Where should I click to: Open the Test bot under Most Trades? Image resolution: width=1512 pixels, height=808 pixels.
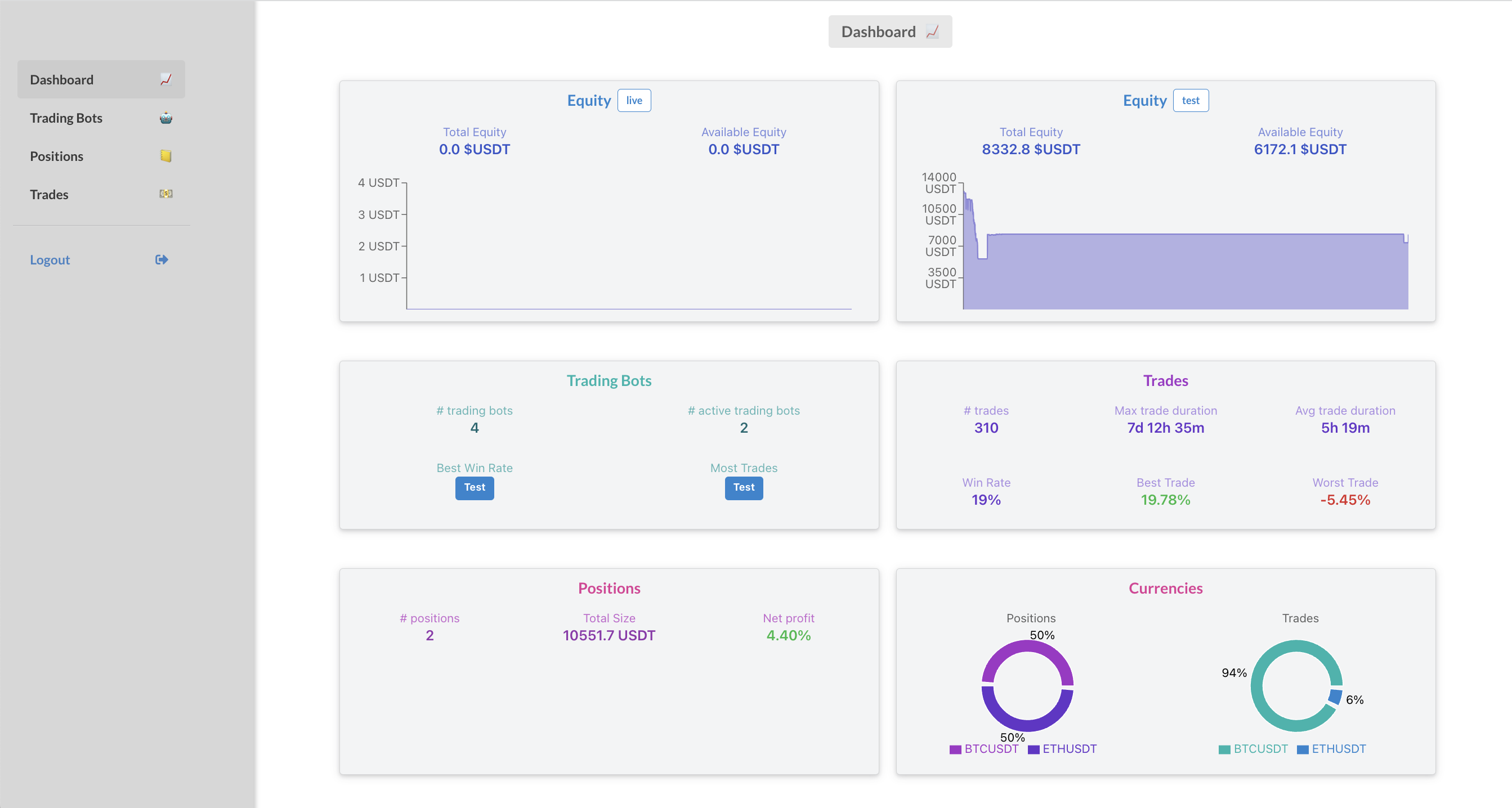(744, 487)
